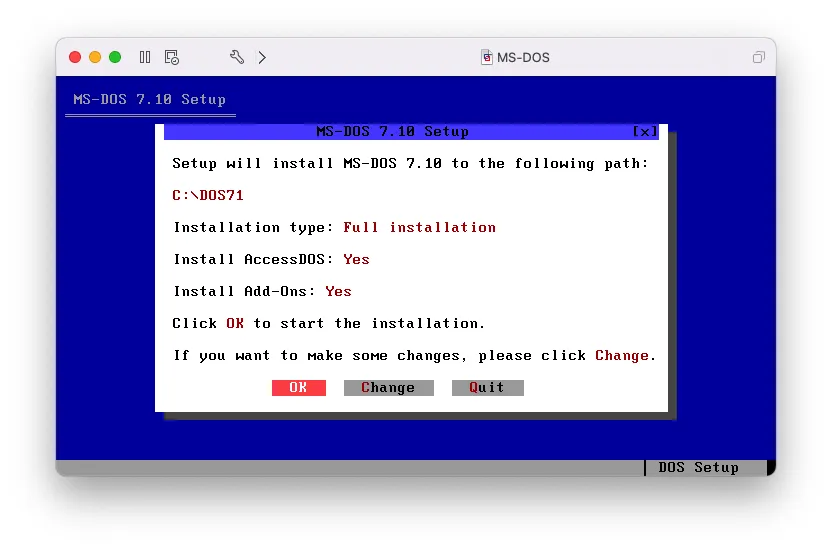The width and height of the screenshot is (832, 550).
Task: Click the window mode icon at top right
Action: pyautogui.click(x=759, y=57)
